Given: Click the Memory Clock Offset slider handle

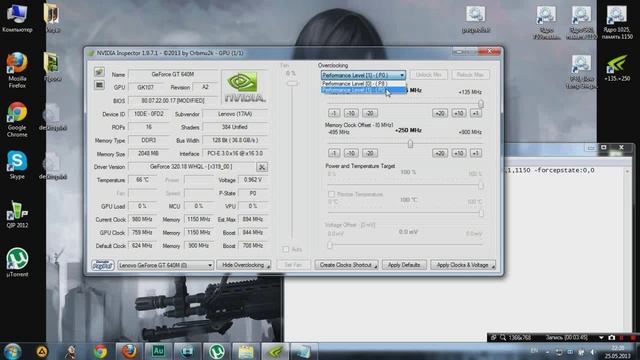Looking at the screenshot, I should tap(410, 144).
